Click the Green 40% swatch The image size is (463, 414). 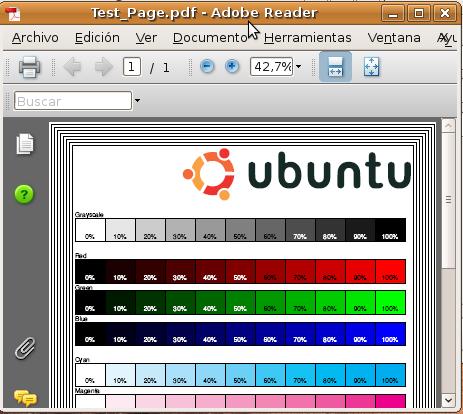(x=210, y=303)
